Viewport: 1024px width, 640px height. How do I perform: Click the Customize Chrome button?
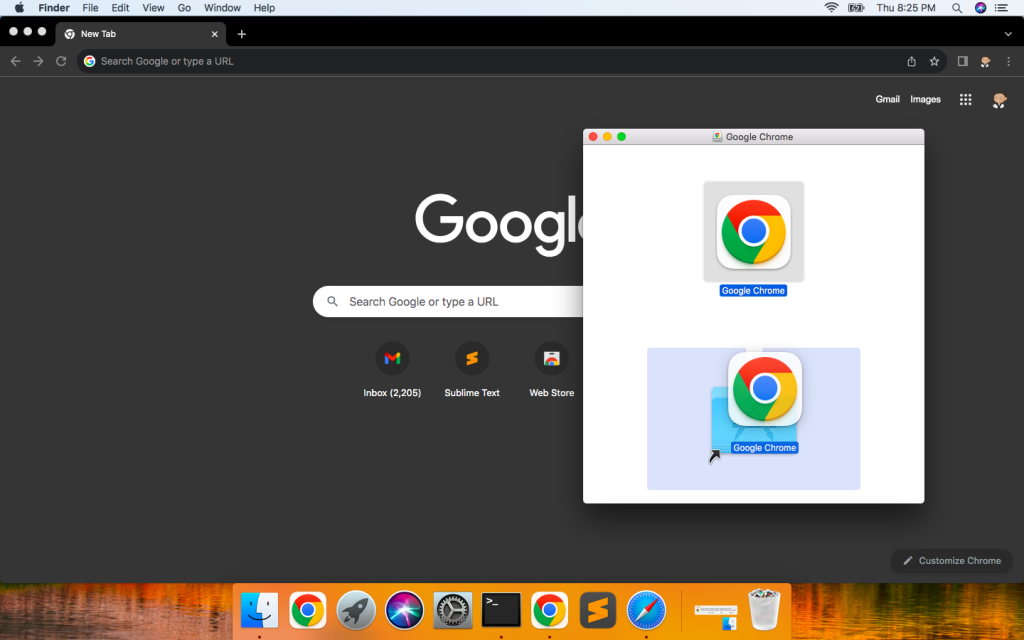[951, 561]
